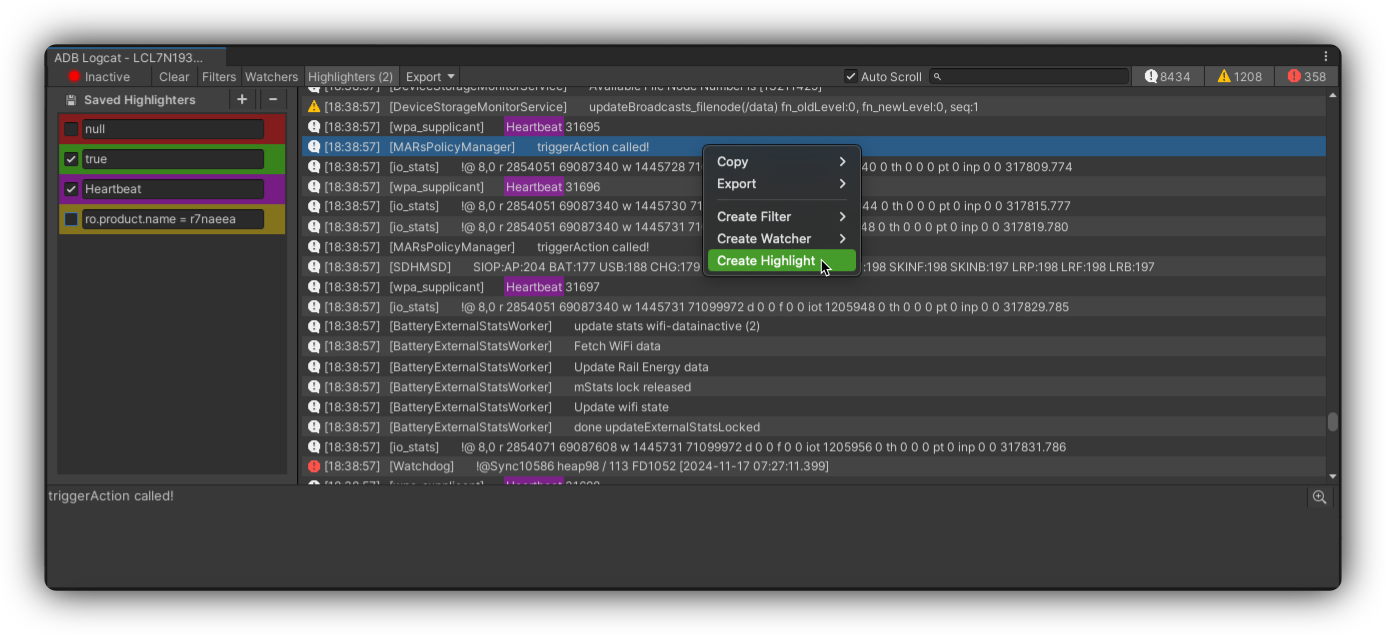The width and height of the screenshot is (1386, 635).
Task: Open the Watchers panel button
Action: coord(271,77)
